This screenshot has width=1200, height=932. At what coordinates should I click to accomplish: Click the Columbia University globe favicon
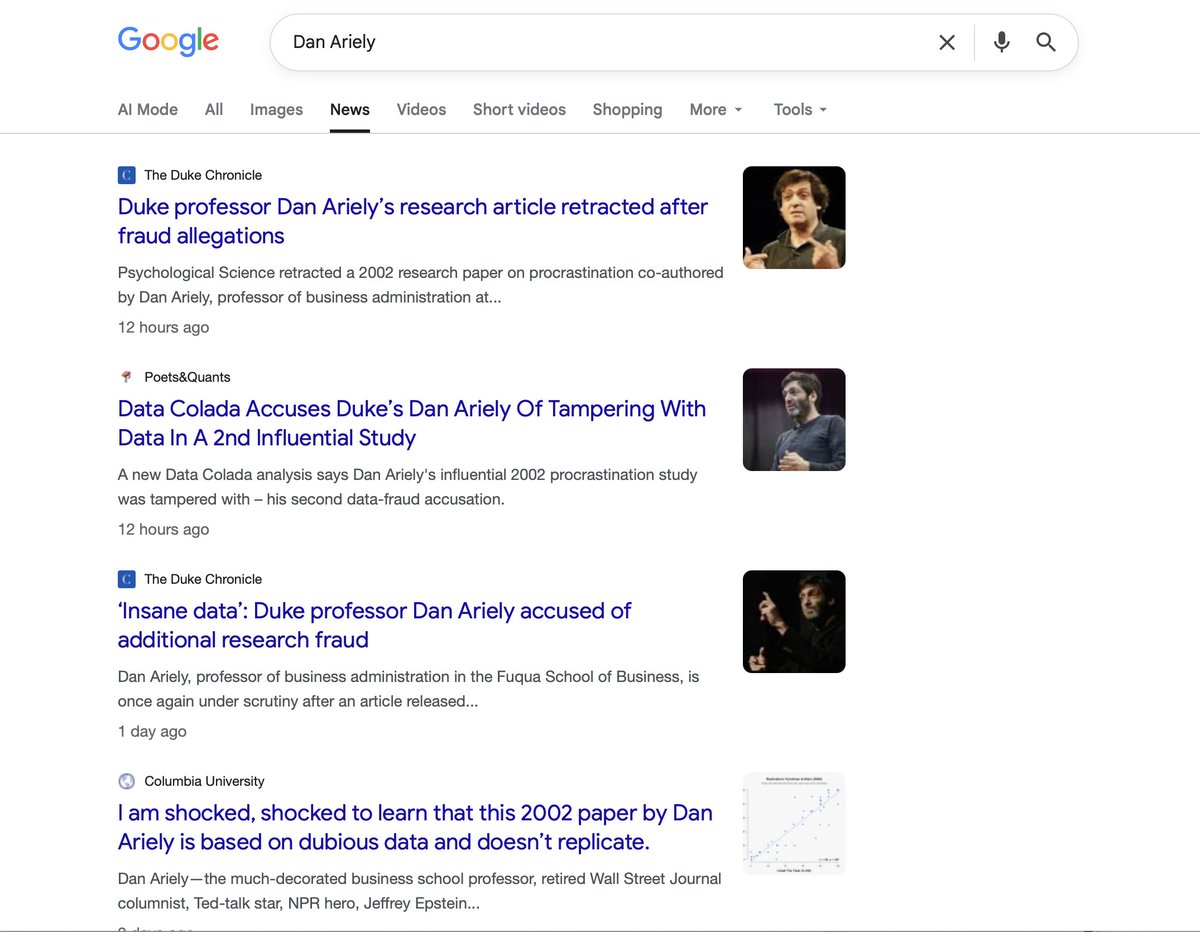click(126, 781)
